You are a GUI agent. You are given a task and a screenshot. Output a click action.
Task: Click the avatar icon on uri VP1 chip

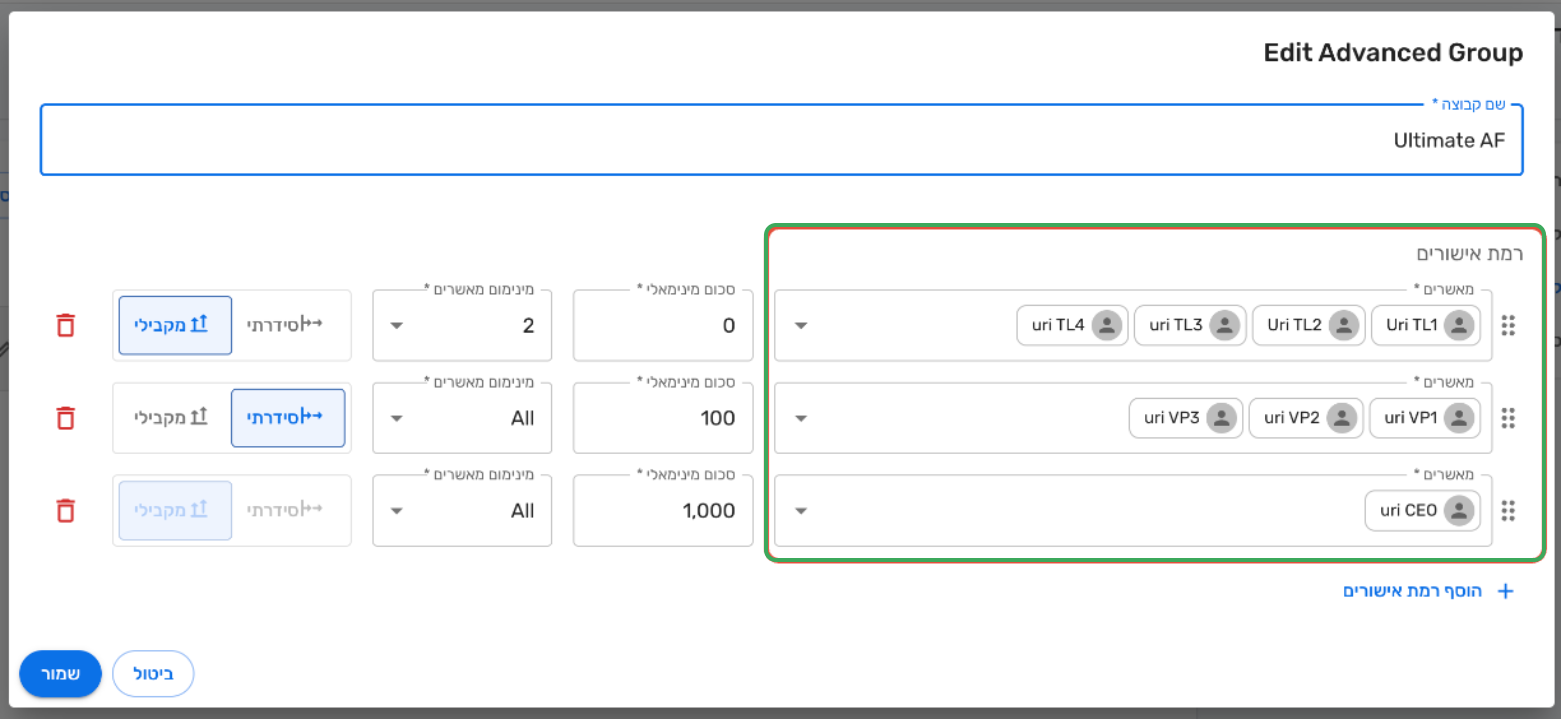[1460, 418]
